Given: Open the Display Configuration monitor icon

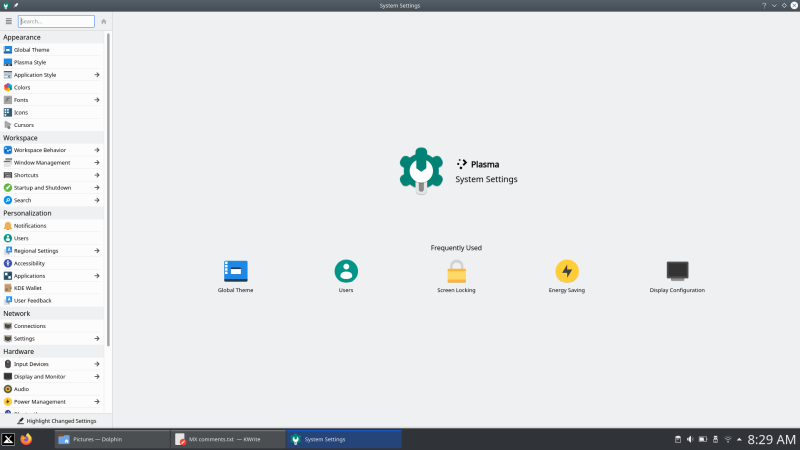Looking at the screenshot, I should tap(677, 271).
